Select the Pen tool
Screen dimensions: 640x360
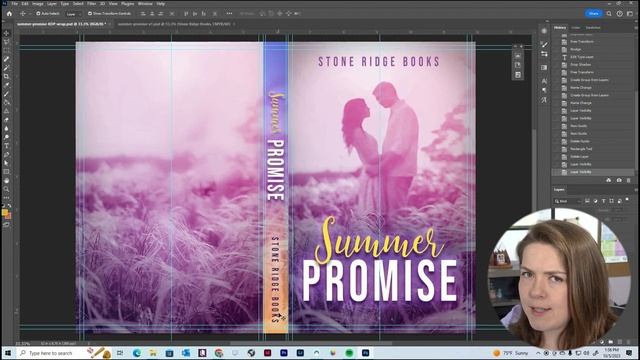pos(6,155)
